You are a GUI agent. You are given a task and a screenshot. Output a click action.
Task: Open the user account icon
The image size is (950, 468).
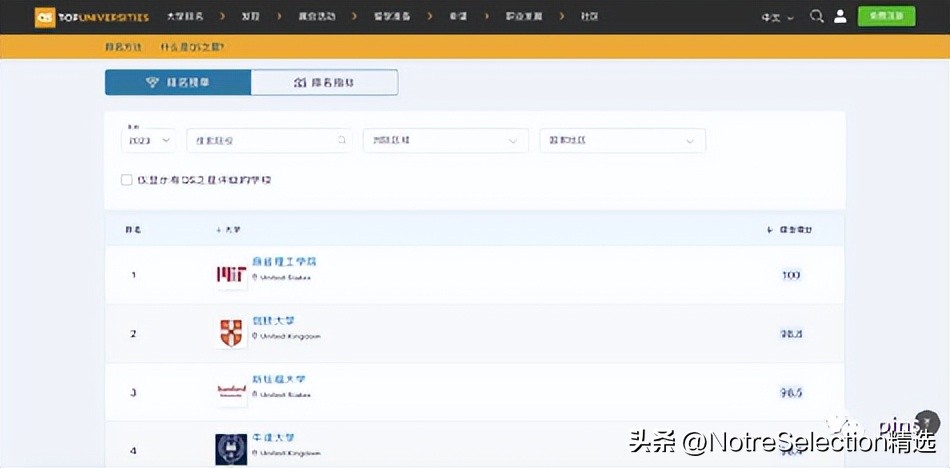pyautogui.click(x=840, y=17)
